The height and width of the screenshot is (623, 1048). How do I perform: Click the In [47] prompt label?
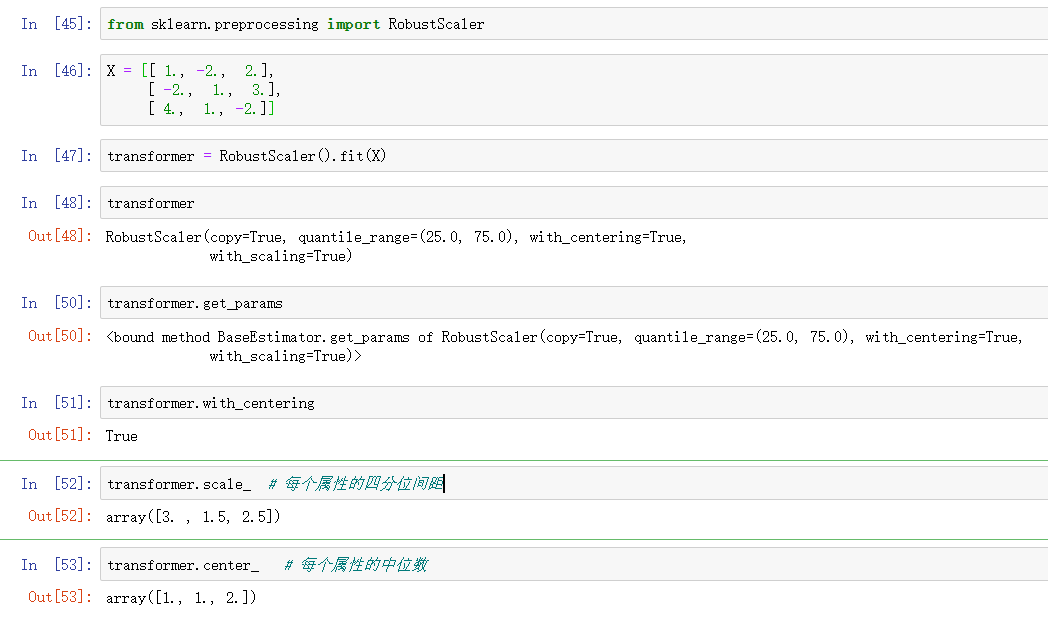pyautogui.click(x=56, y=156)
